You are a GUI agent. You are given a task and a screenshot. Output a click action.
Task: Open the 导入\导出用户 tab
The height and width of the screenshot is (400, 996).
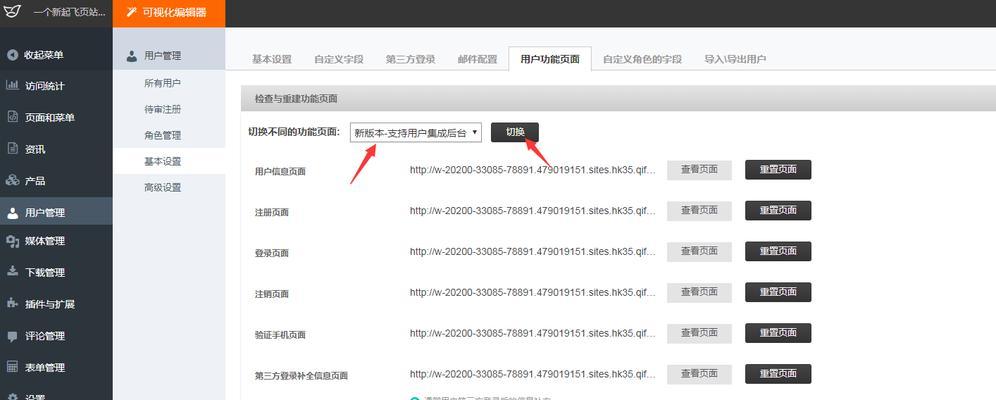[x=735, y=59]
